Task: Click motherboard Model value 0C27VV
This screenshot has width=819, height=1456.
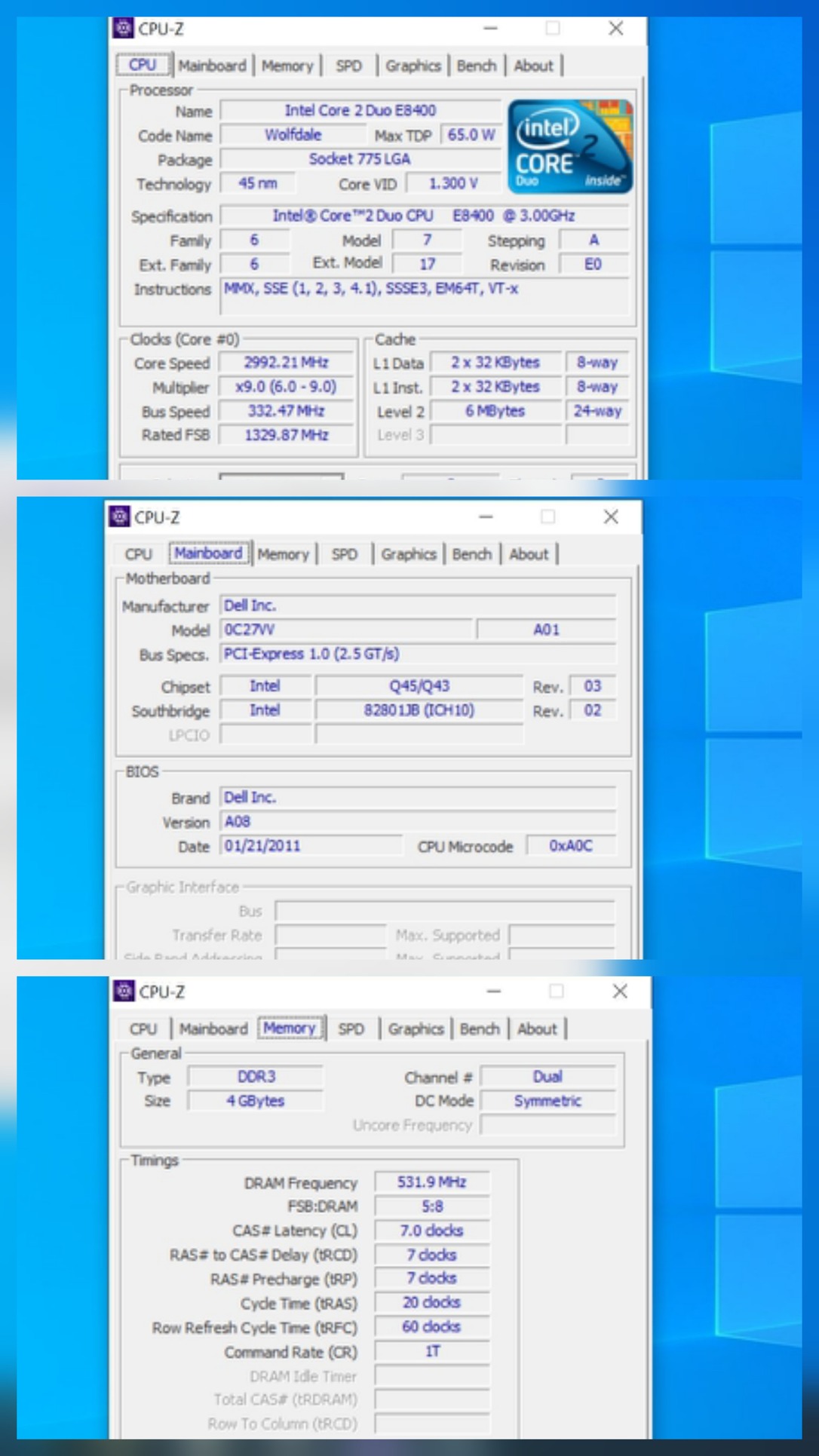Action: pos(346,630)
